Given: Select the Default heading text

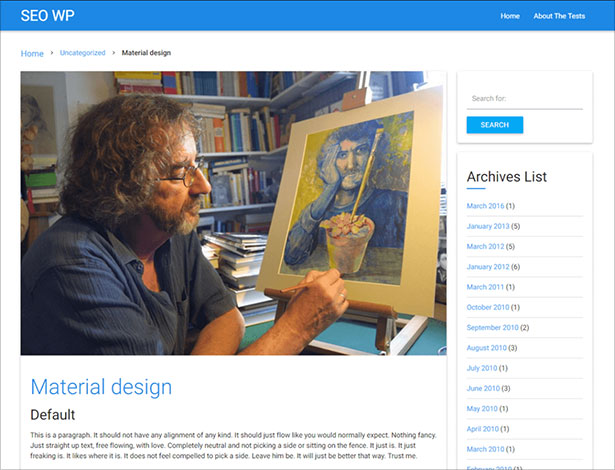Looking at the screenshot, I should pyautogui.click(x=53, y=415).
